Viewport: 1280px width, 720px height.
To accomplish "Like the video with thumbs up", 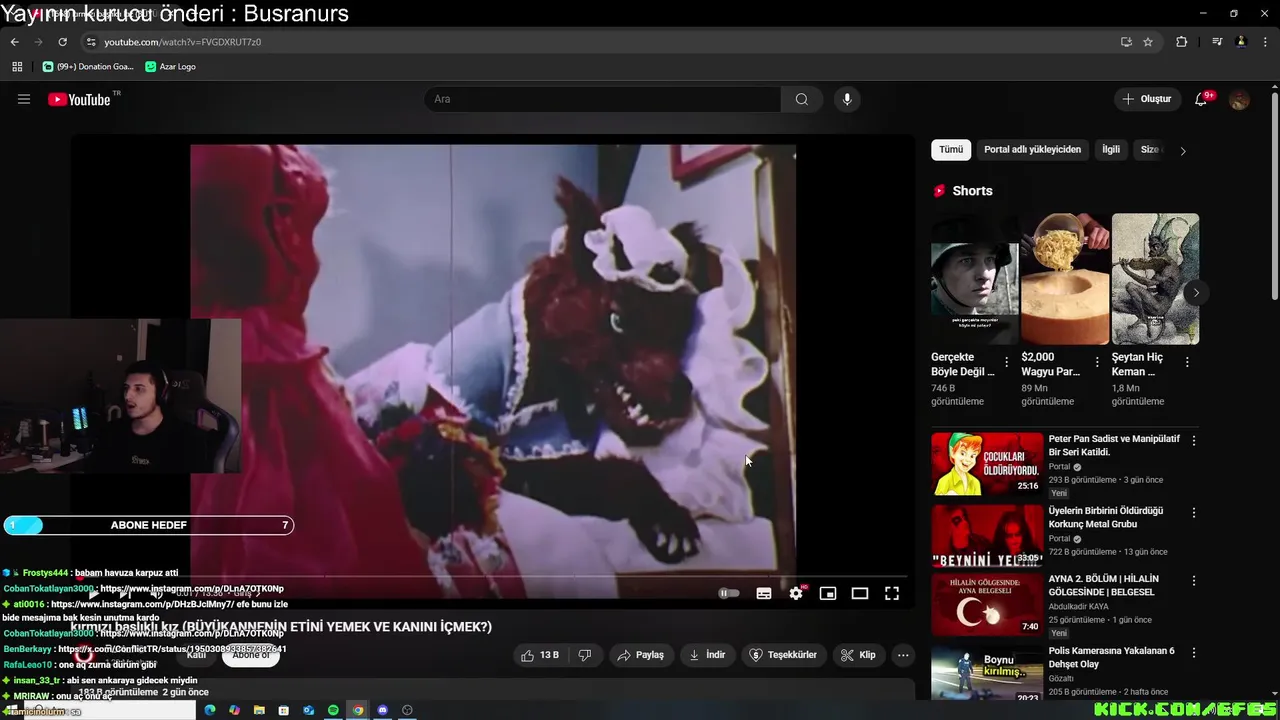I will pos(539,655).
